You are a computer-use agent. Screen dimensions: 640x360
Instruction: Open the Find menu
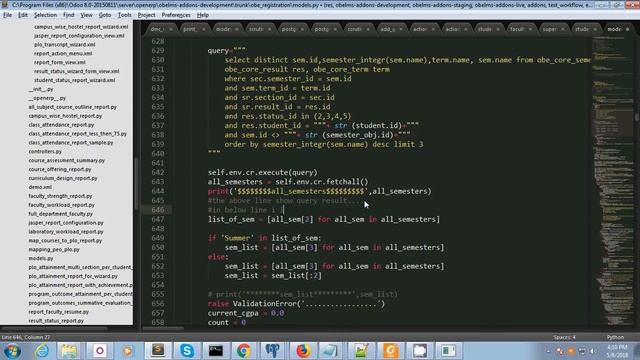click(x=69, y=15)
